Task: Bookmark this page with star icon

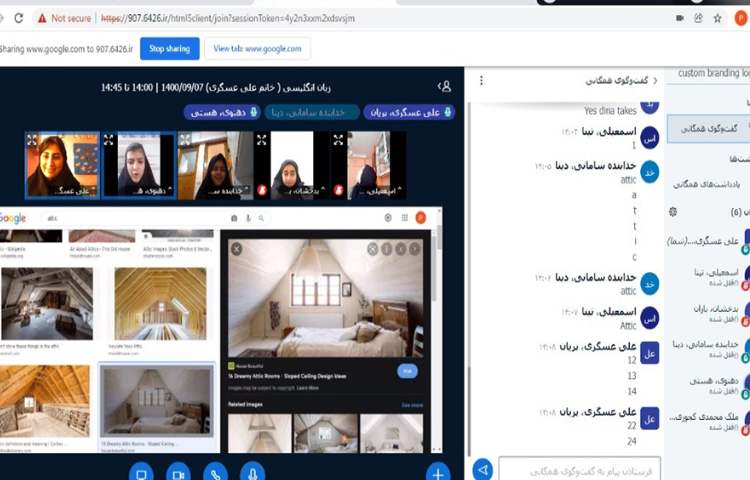Action: click(x=717, y=19)
